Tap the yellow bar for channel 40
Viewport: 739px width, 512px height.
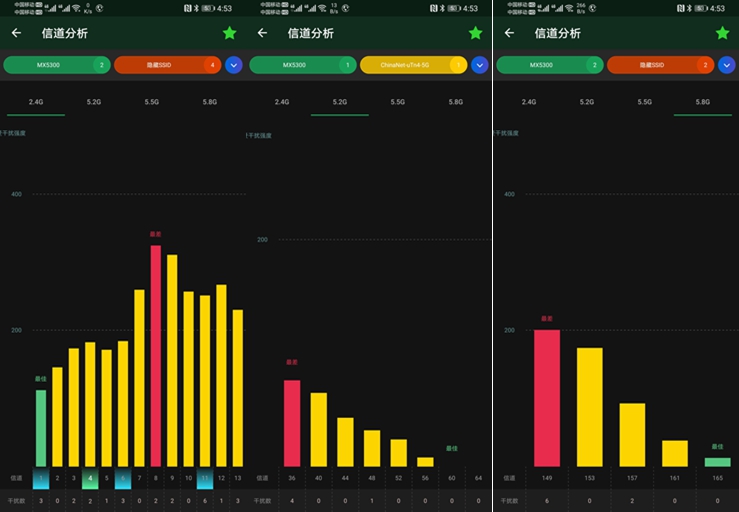319,429
